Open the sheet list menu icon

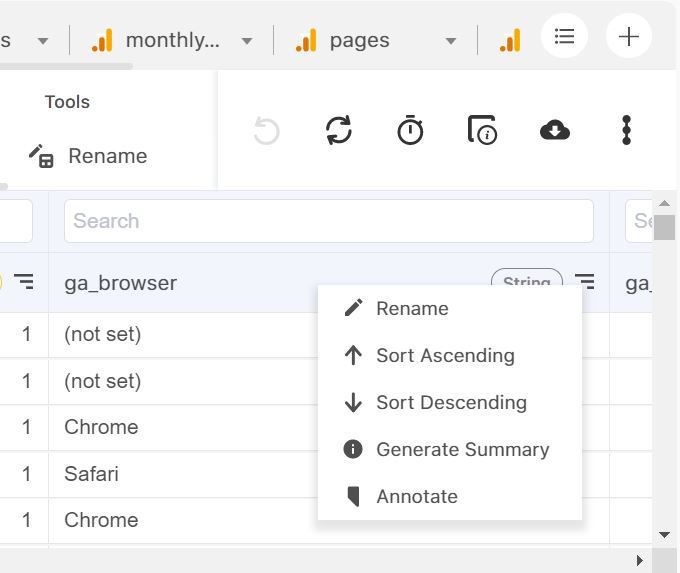click(x=564, y=36)
